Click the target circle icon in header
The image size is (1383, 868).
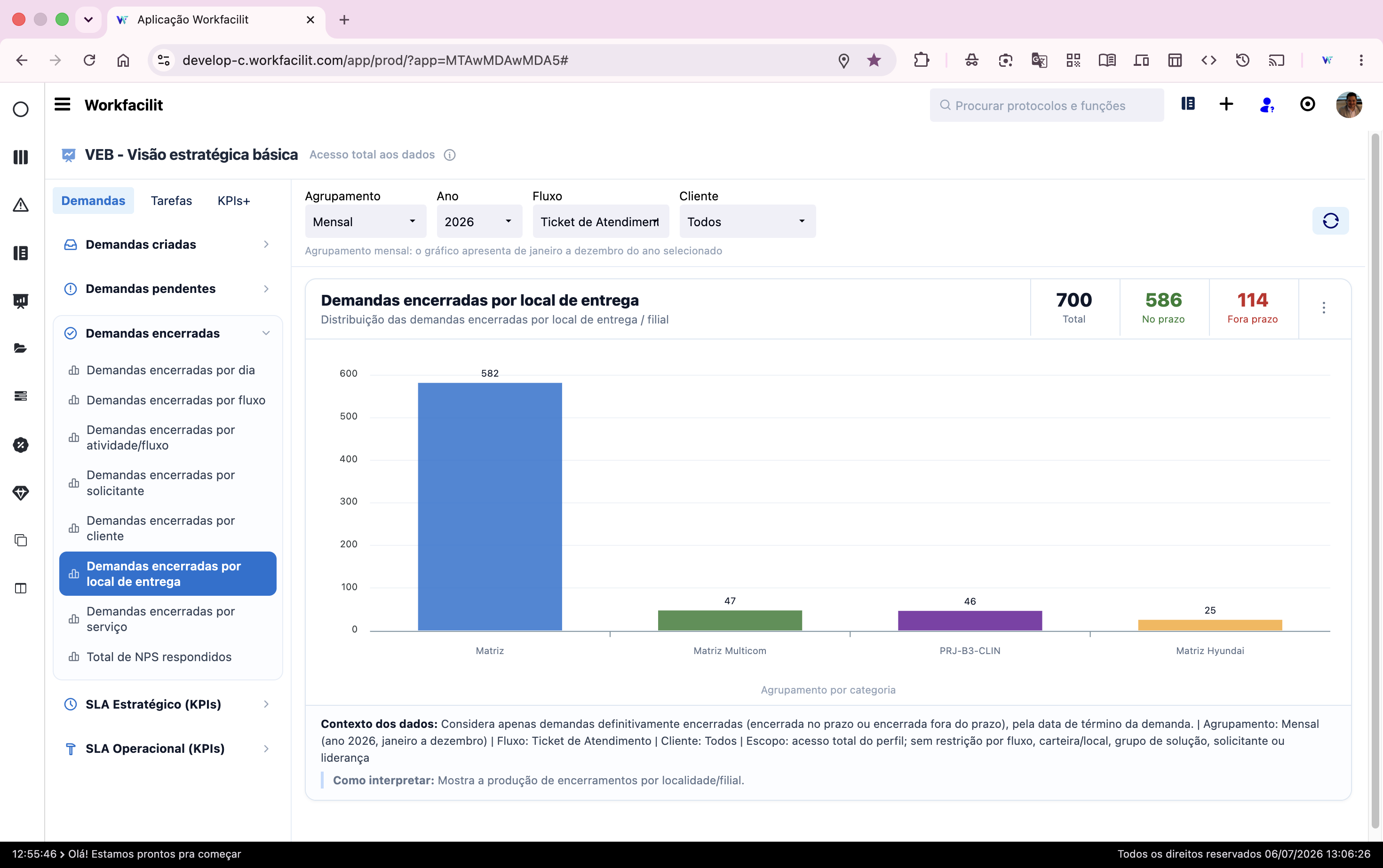(x=1307, y=104)
